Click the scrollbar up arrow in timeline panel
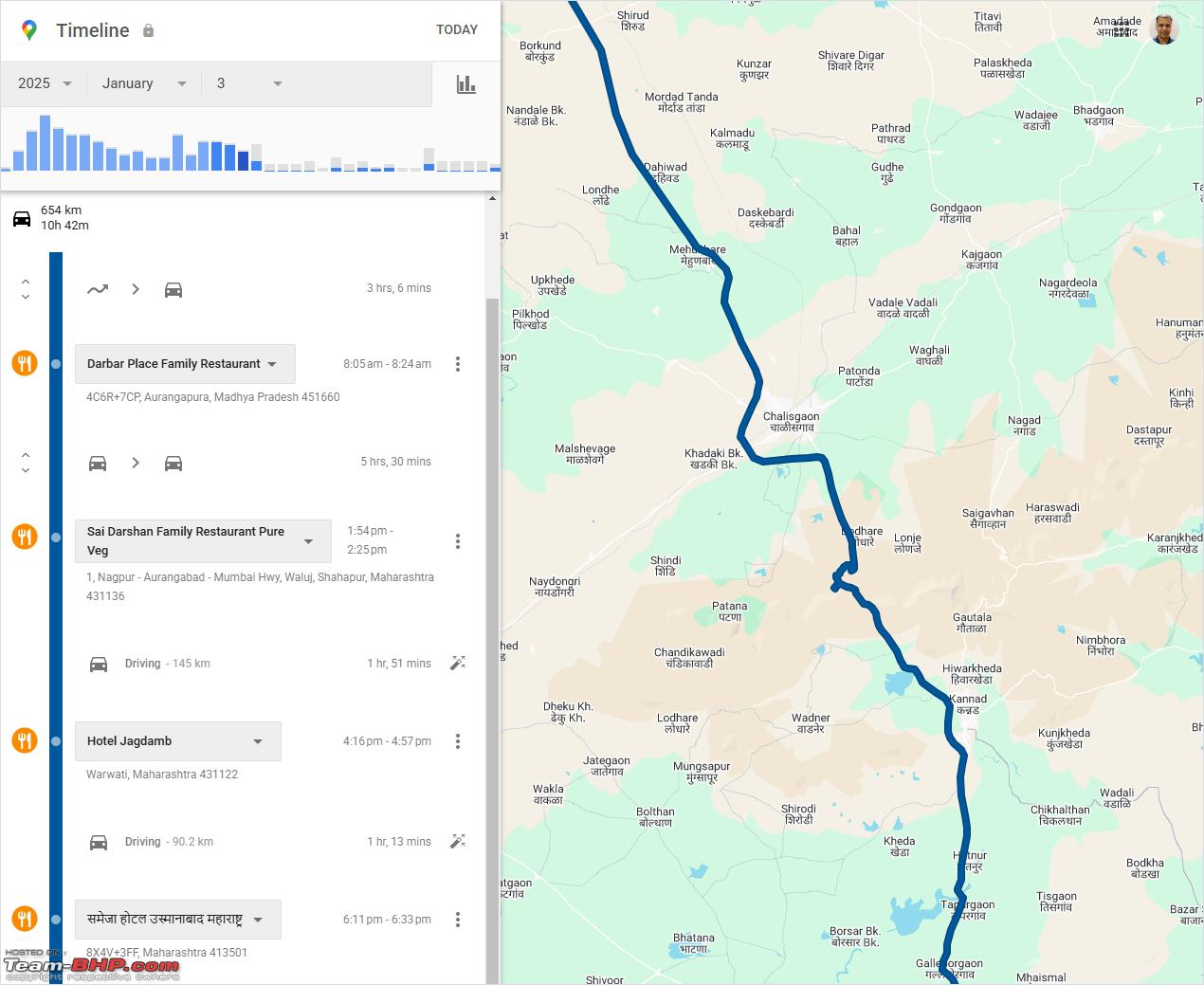Screen dimensions: 1204x985 click(492, 198)
